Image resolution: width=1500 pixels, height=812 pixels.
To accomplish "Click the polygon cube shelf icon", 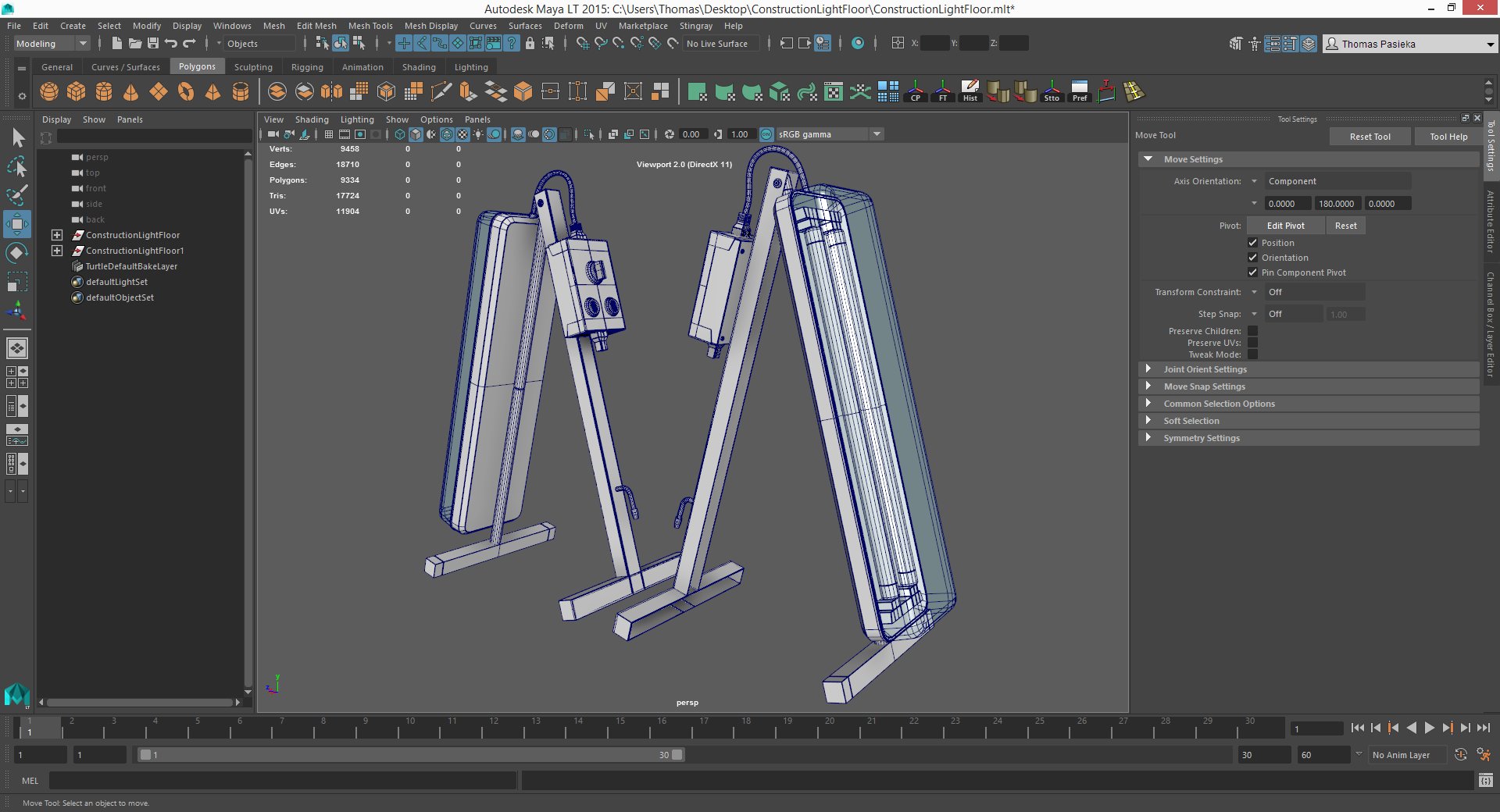I will (x=77, y=92).
